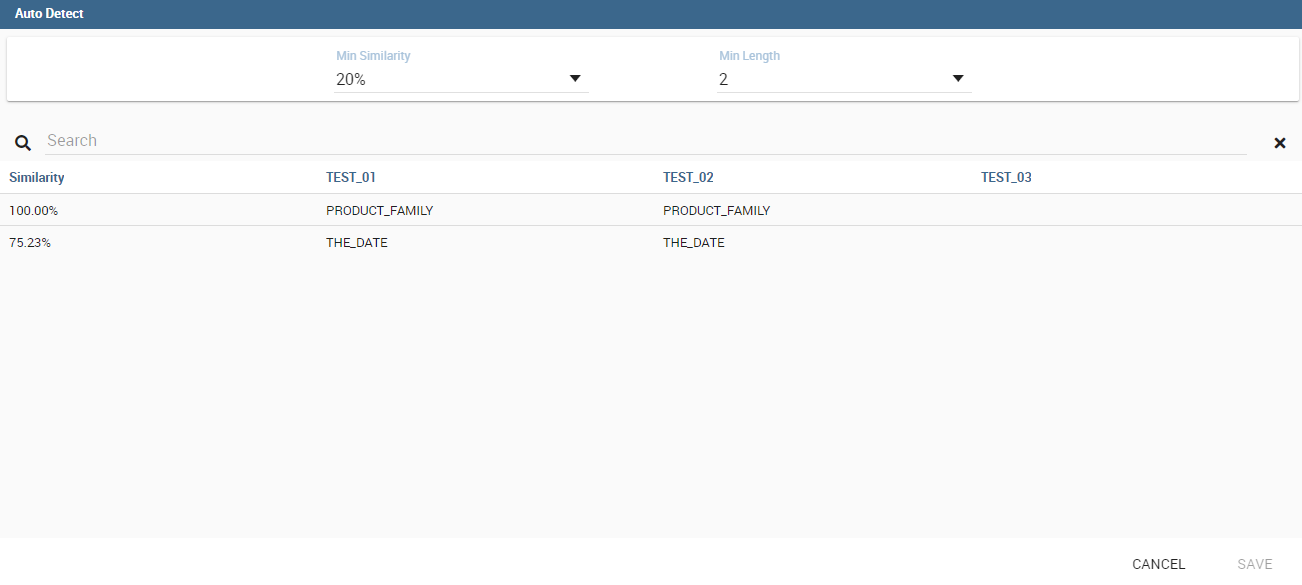The height and width of the screenshot is (585, 1302).
Task: Open the Min Length dropdown arrow
Action: click(958, 79)
